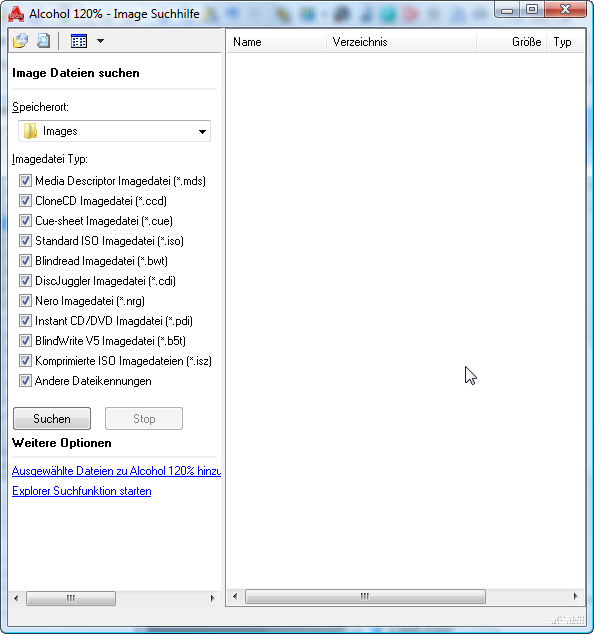Open Explorer Suchfunktion starten link
Screen dimensions: 594x634
pyautogui.click(x=82, y=491)
